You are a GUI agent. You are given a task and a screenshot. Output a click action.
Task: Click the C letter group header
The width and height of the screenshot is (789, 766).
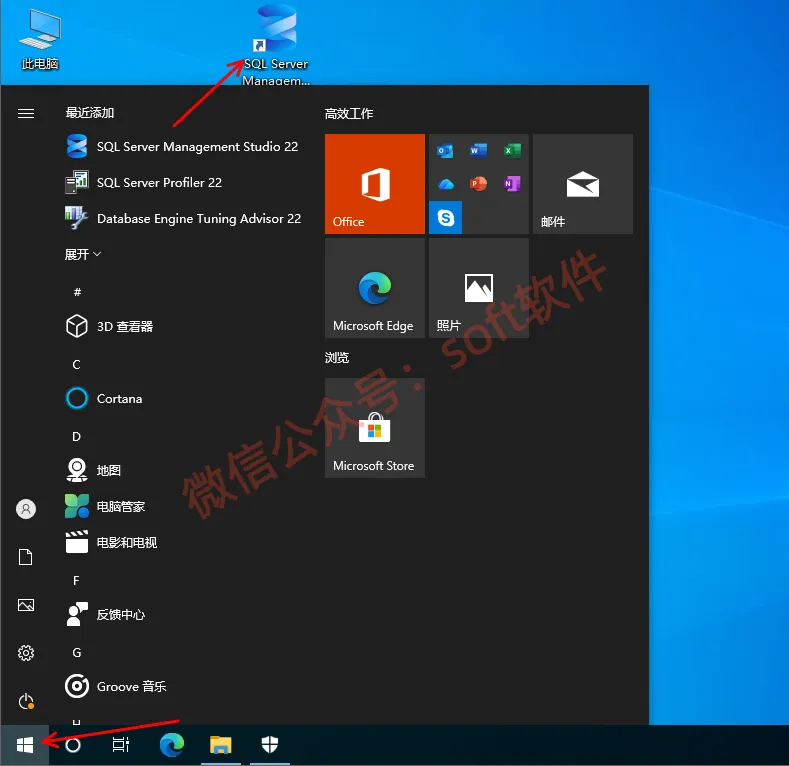tap(76, 364)
